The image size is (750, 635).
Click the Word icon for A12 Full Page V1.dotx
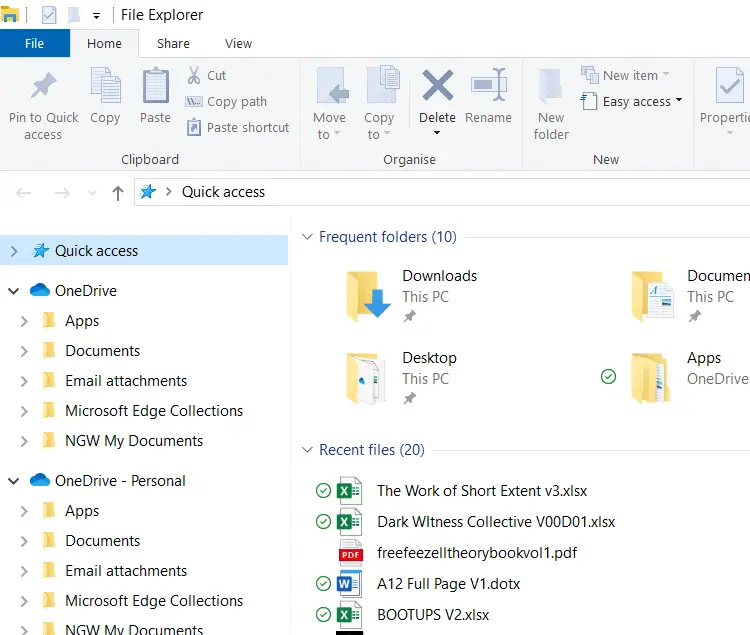click(350, 584)
